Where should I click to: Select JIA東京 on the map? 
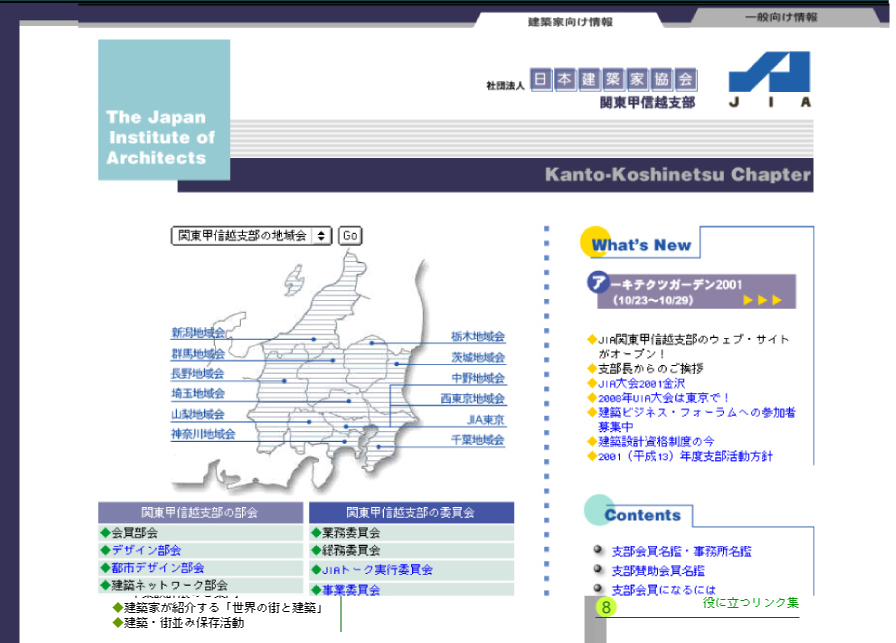click(486, 420)
